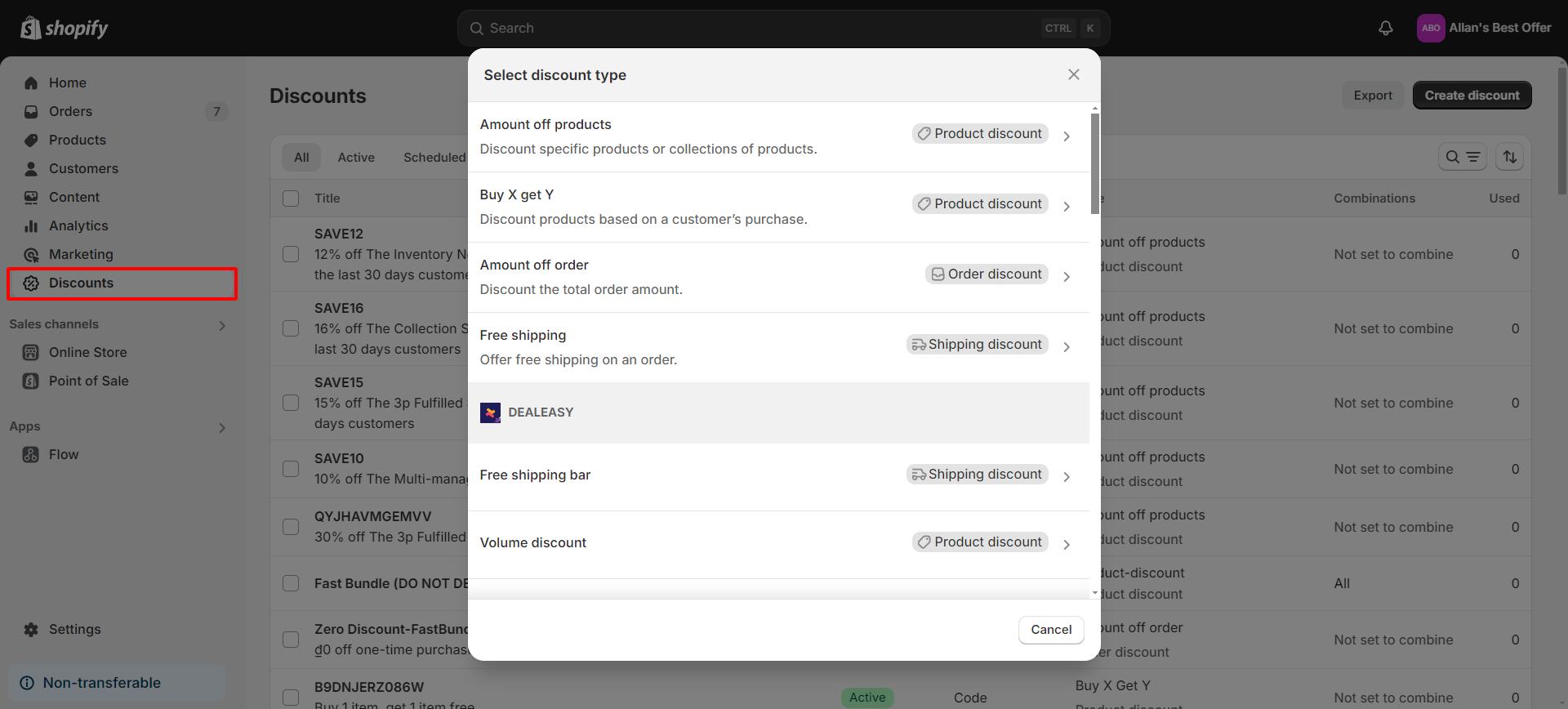The height and width of the screenshot is (709, 1568).
Task: Expand the Sales channels section
Action: (222, 326)
